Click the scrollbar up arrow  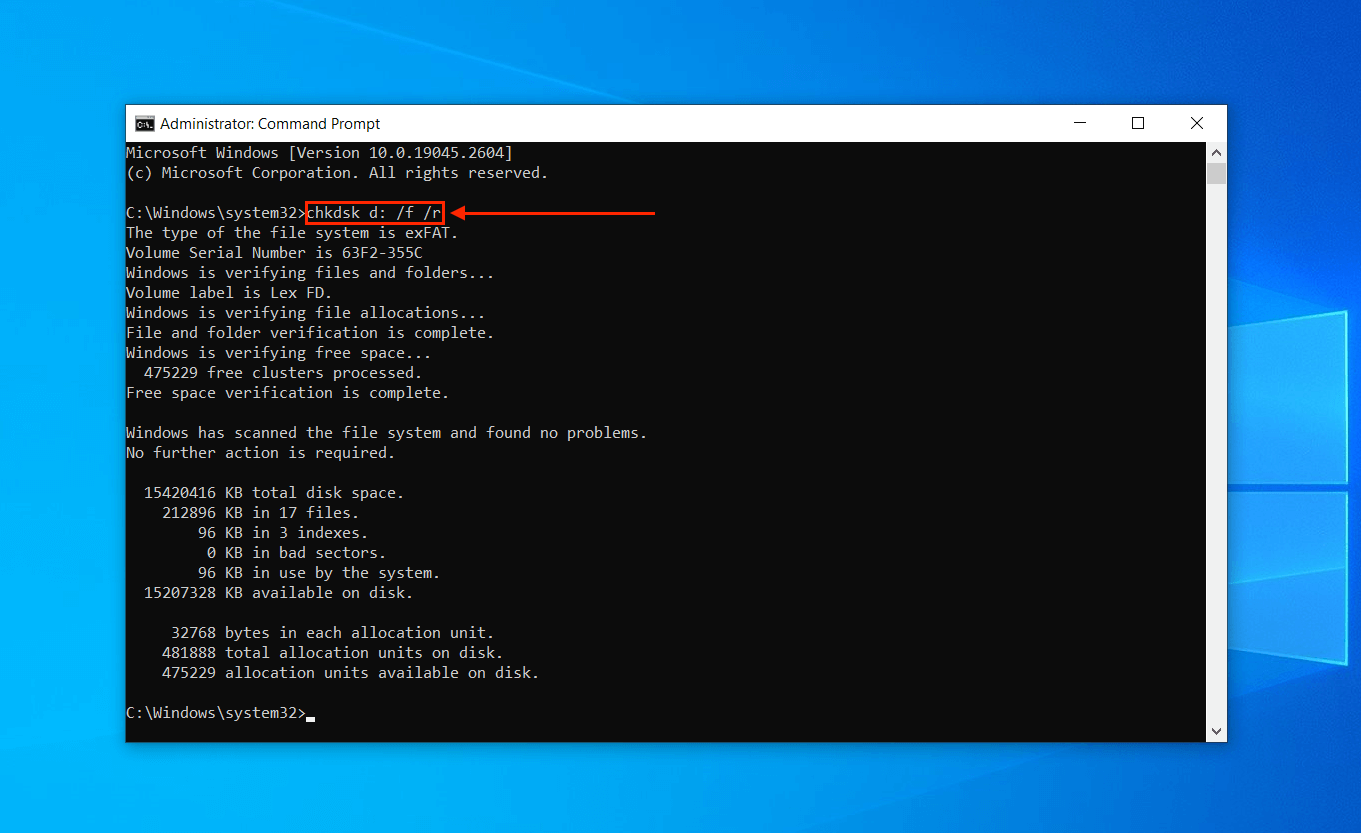coord(1216,152)
